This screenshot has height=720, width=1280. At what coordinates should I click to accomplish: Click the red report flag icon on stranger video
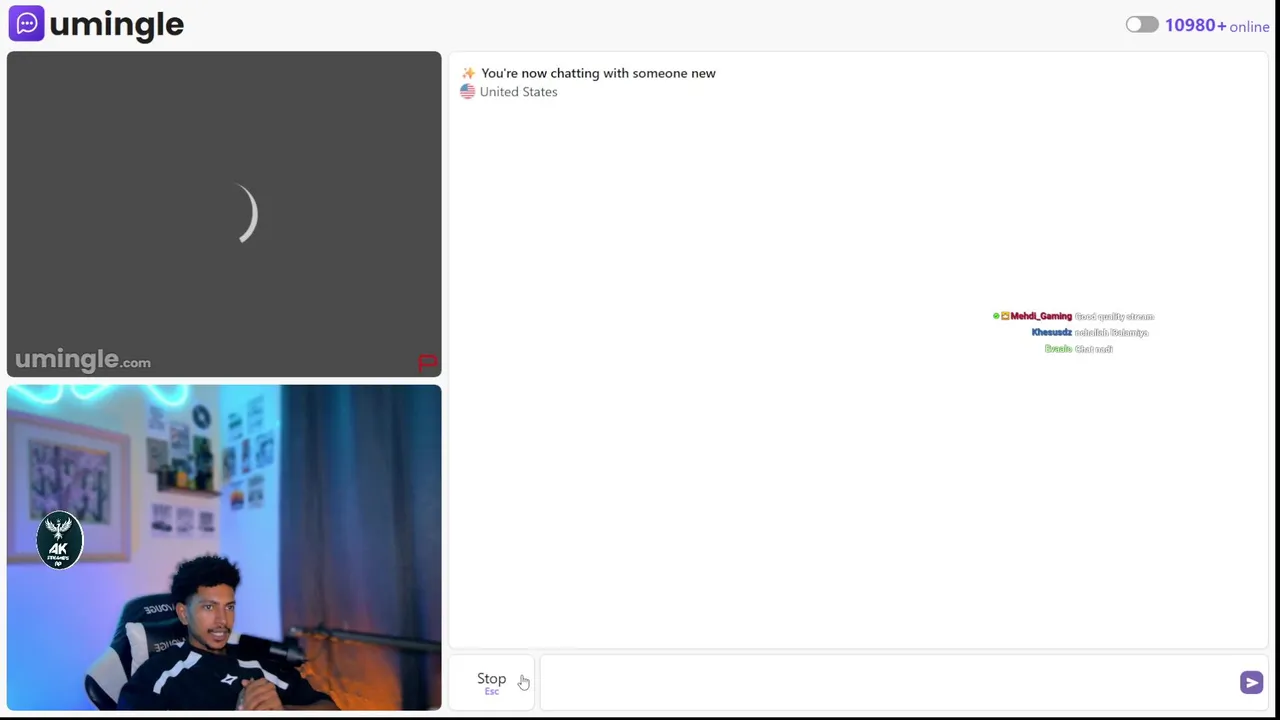tap(427, 362)
